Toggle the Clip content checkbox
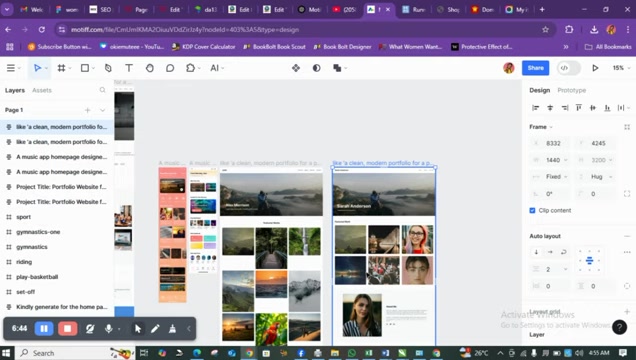This screenshot has width=636, height=360. click(x=532, y=210)
